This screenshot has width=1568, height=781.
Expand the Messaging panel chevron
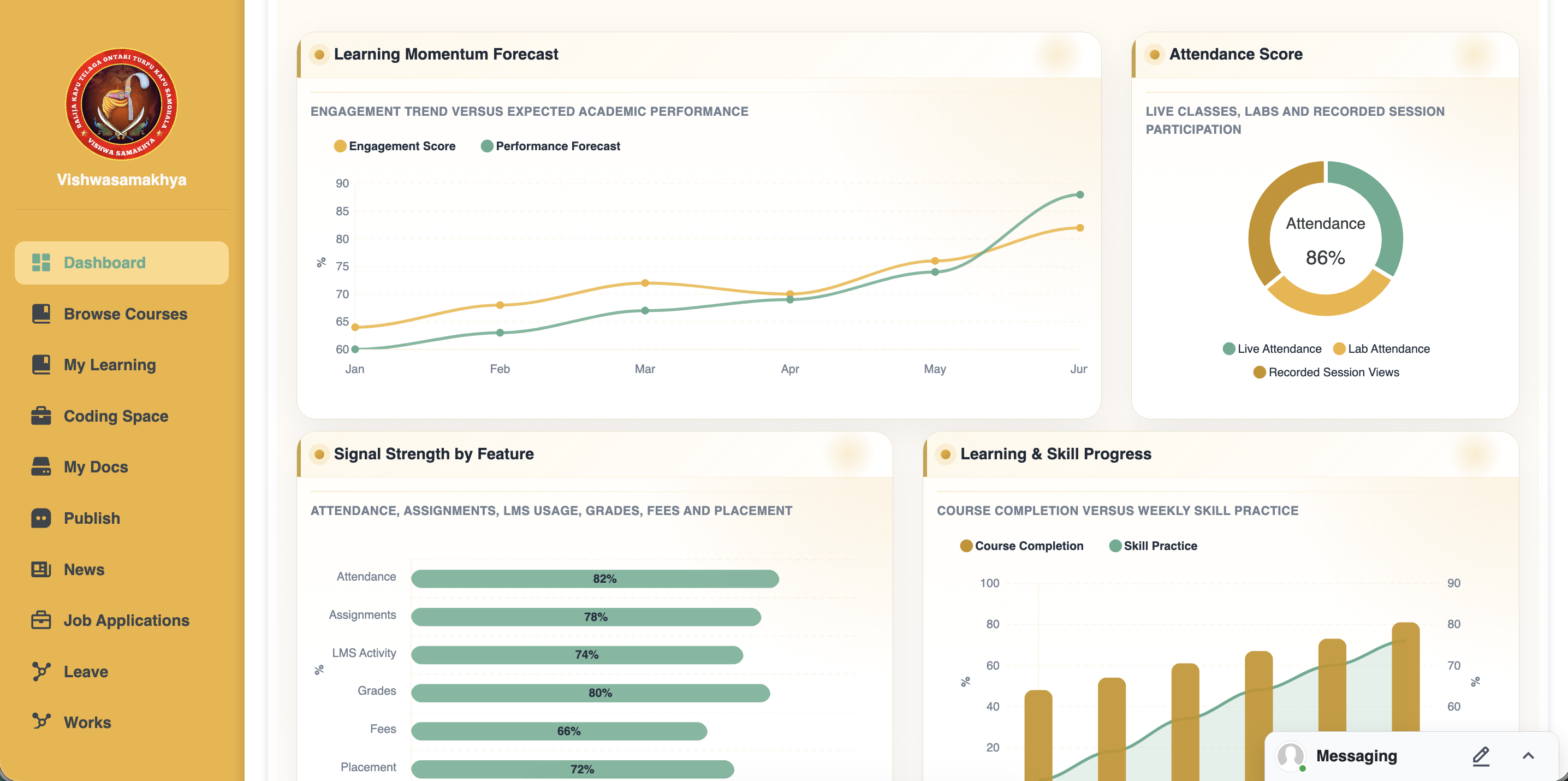click(x=1528, y=756)
